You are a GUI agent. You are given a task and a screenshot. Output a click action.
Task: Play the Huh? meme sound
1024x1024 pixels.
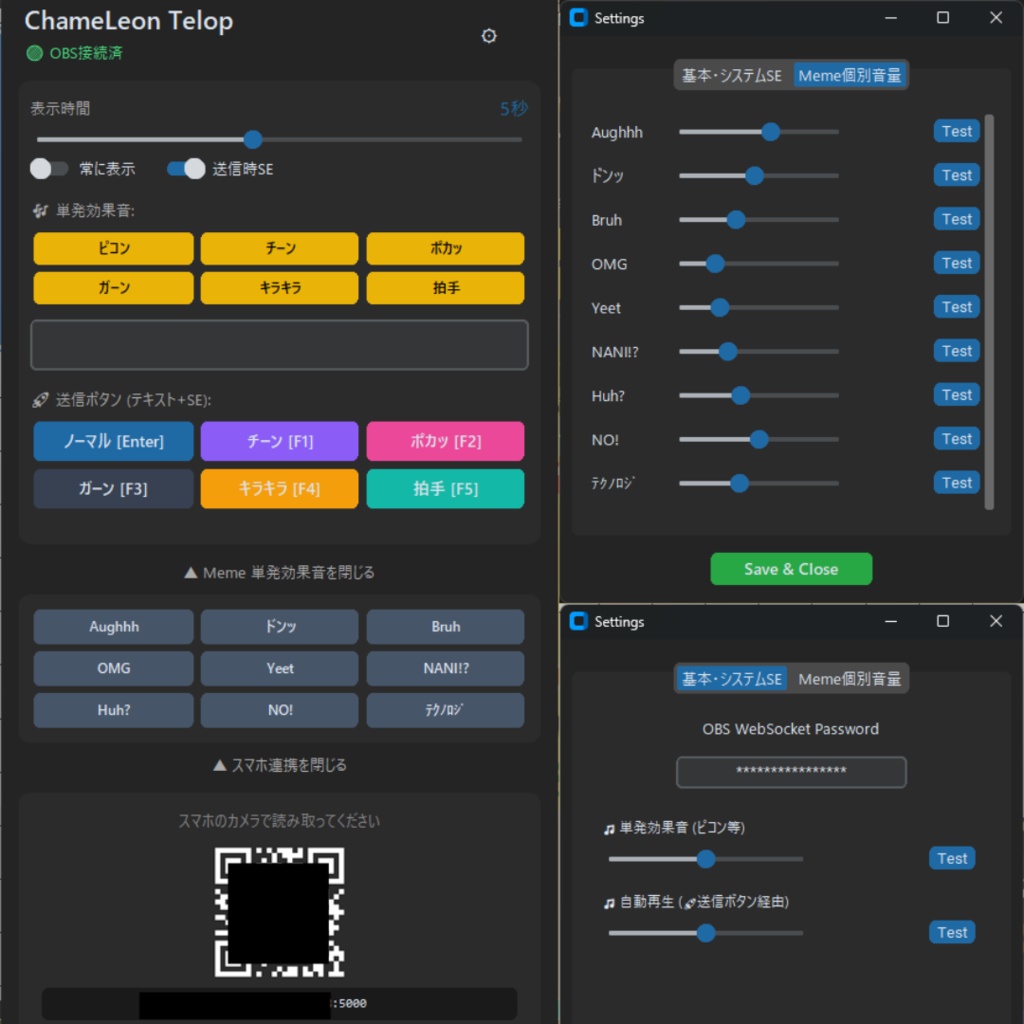pos(114,711)
